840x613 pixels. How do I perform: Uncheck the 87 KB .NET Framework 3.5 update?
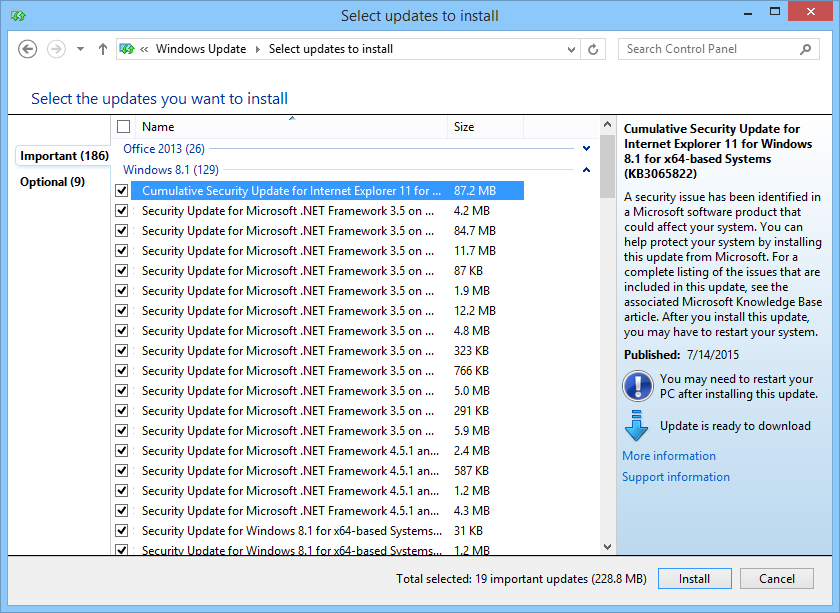click(122, 271)
